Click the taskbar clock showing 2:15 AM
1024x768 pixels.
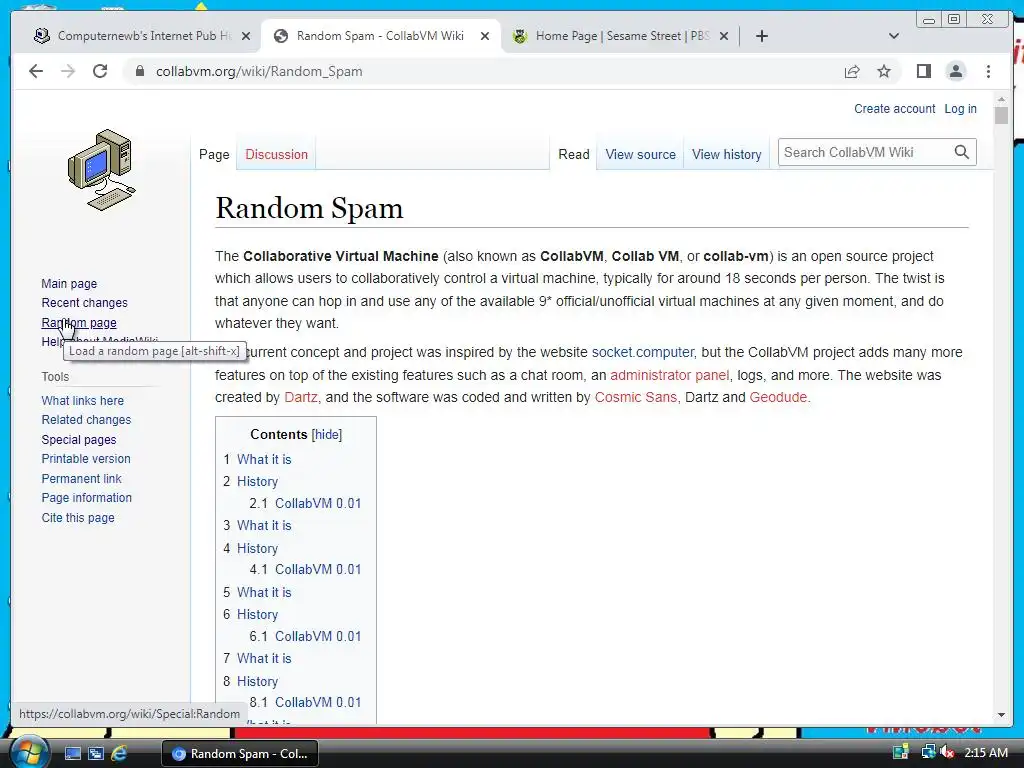tap(985, 752)
